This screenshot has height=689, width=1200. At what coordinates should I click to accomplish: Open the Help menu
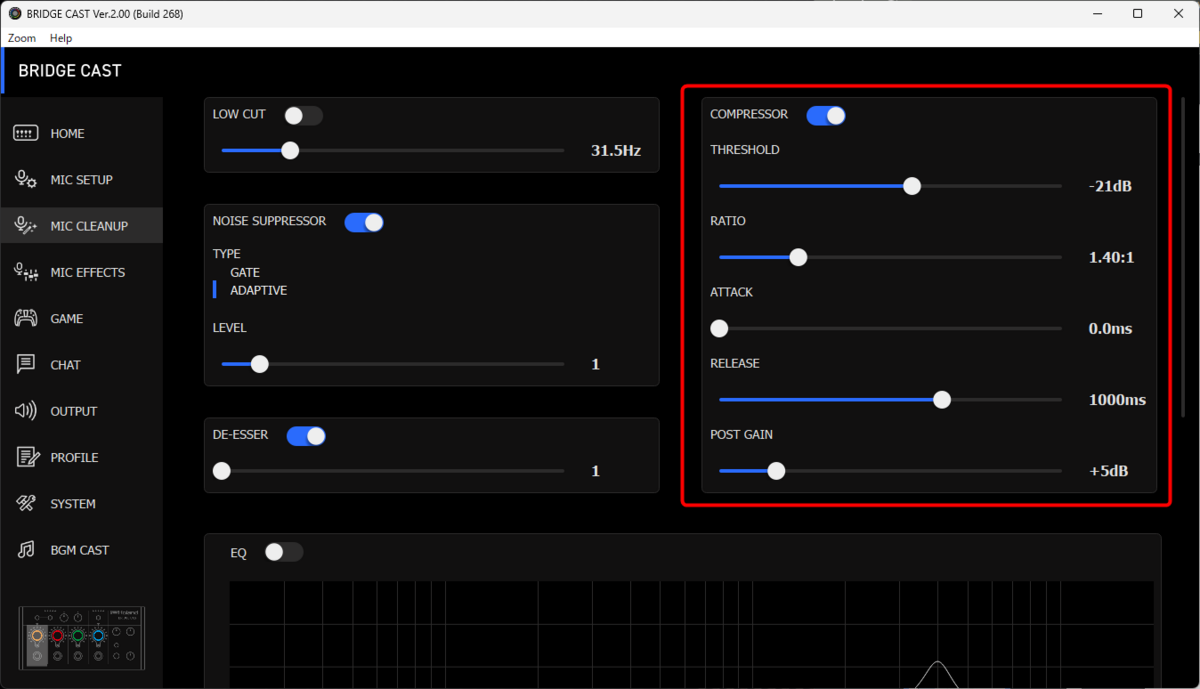tap(61, 38)
